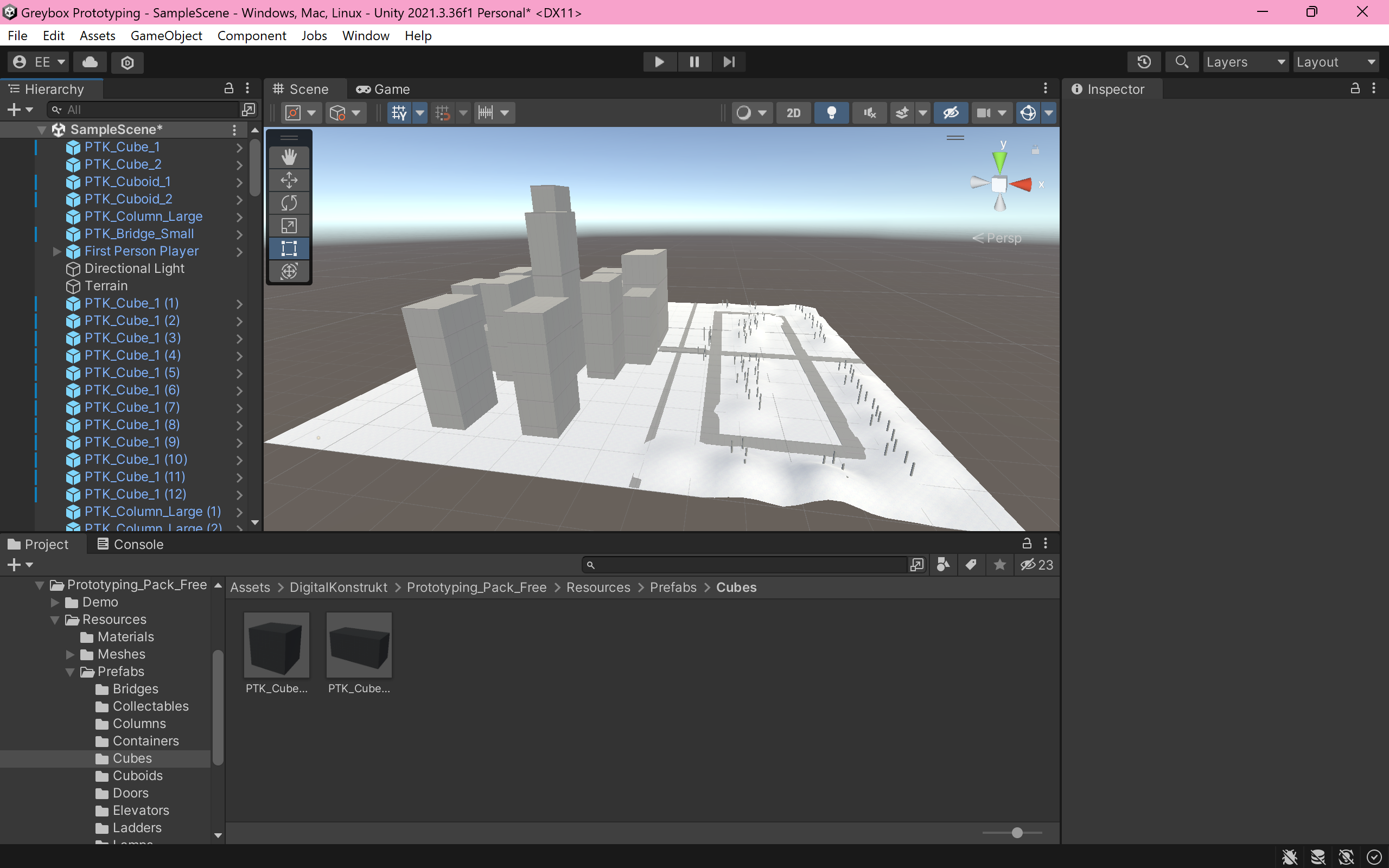
Task: Lock the Hierarchy panel
Action: pos(228,88)
